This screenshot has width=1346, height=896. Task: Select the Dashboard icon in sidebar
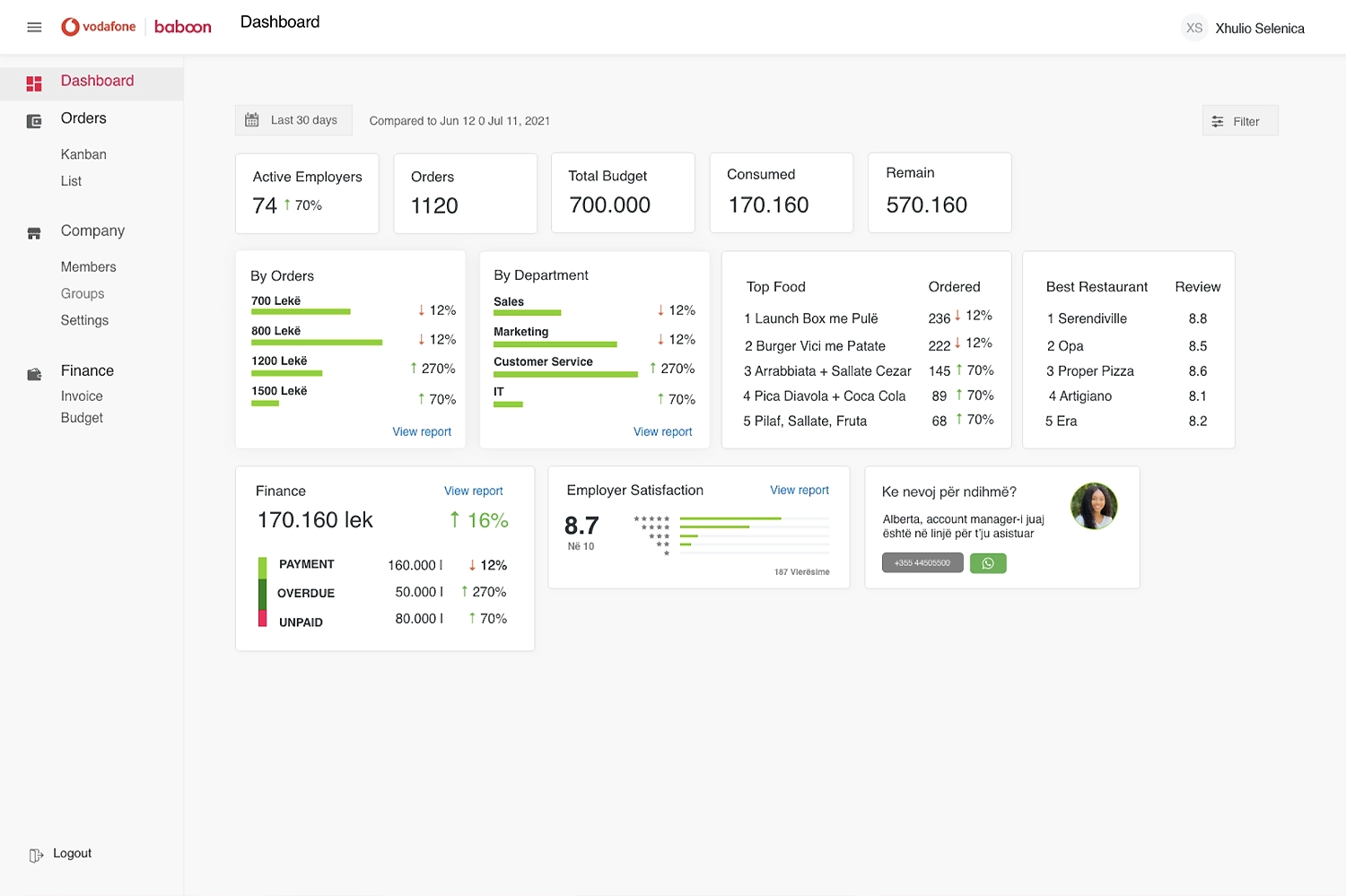(x=34, y=83)
